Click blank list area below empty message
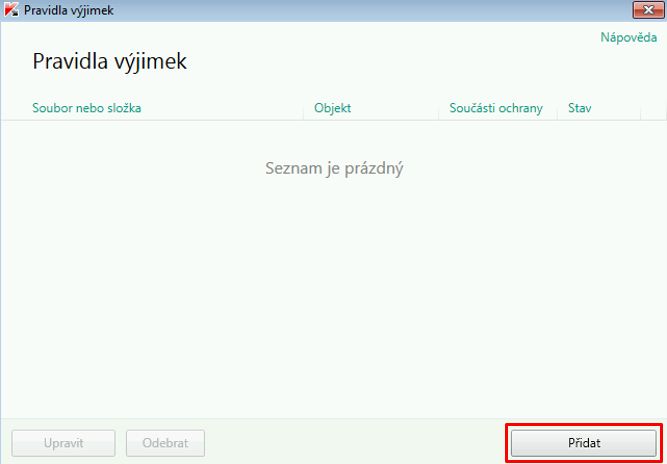Viewport: 667px width, 464px height. click(333, 300)
